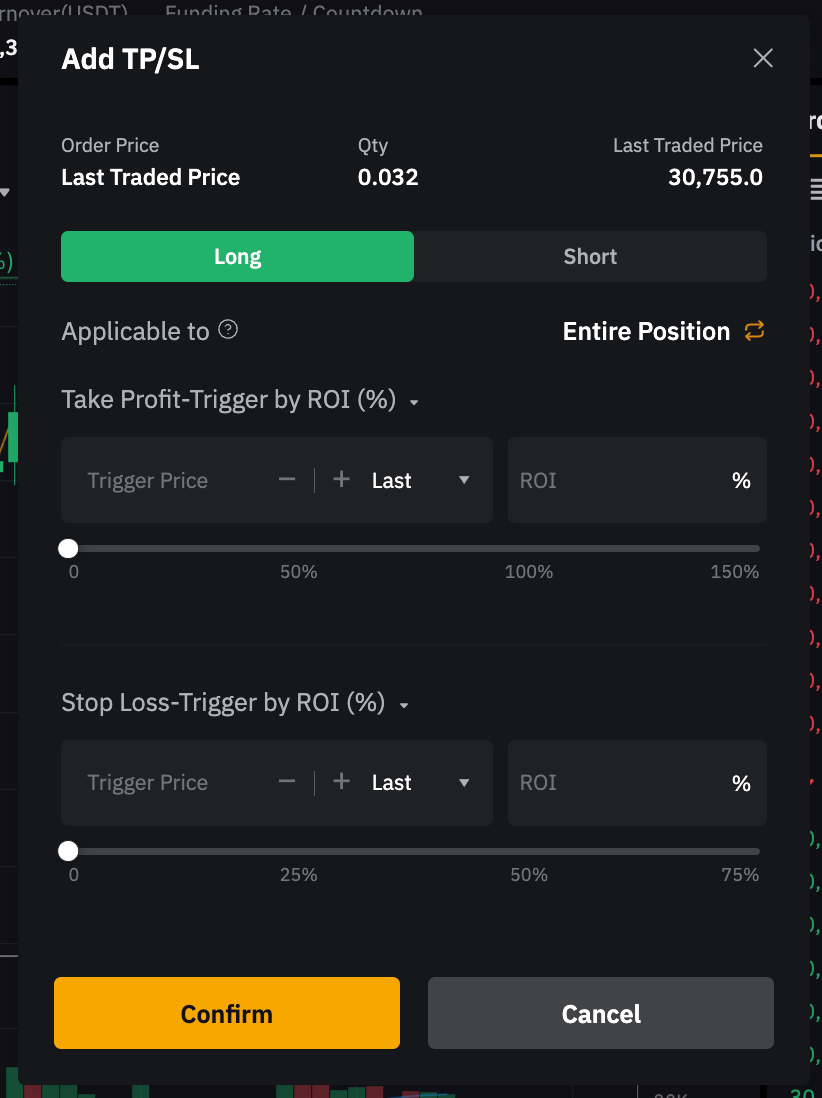Close the Add TP/SL dialog
The width and height of the screenshot is (822, 1098).
click(763, 58)
